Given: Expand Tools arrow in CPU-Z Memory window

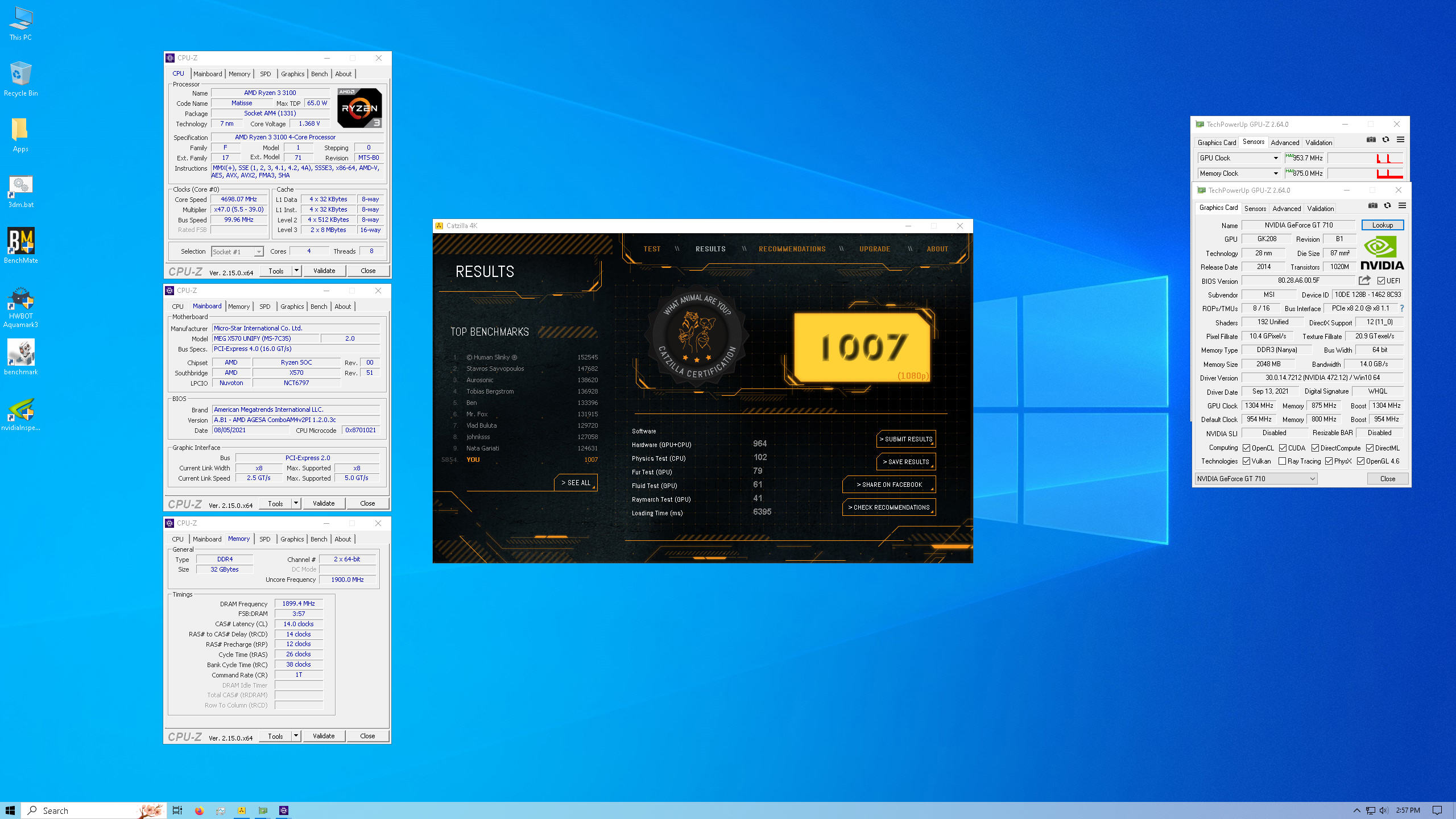Looking at the screenshot, I should pos(296,736).
